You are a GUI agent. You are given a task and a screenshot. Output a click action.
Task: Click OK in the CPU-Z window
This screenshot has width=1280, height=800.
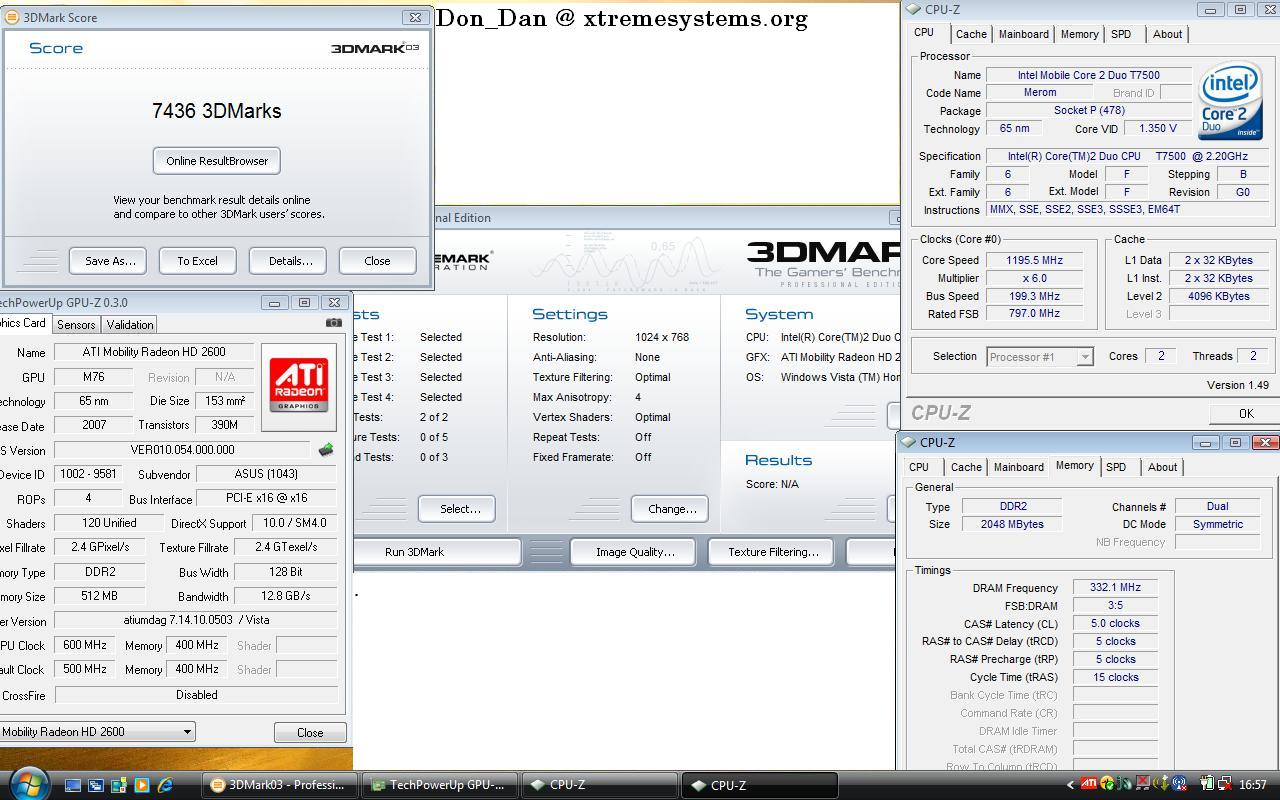click(1245, 414)
